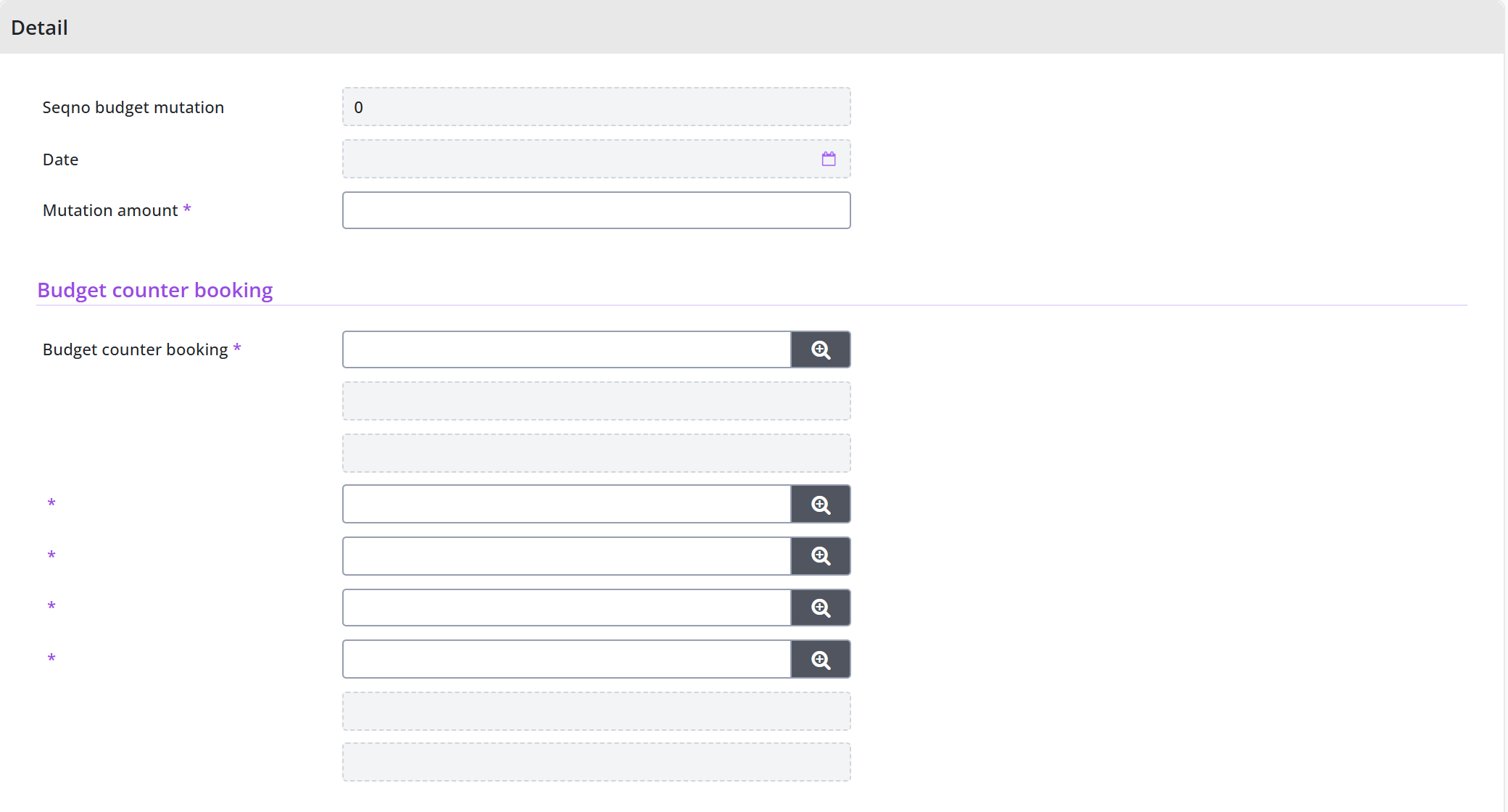Image resolution: width=1508 pixels, height=812 pixels.
Task: Click the Seqno budget mutation label
Action: [x=133, y=107]
